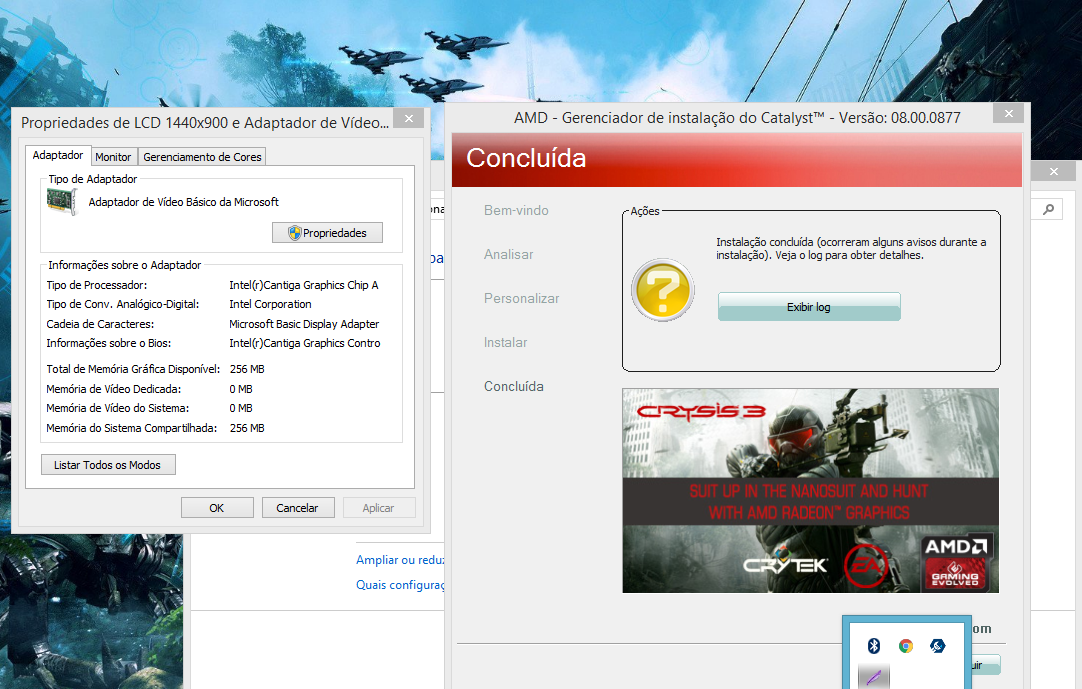This screenshot has width=1082, height=689.
Task: Click 'Tipo de Conv. Analógico-Digital:' label
Action: 123,304
